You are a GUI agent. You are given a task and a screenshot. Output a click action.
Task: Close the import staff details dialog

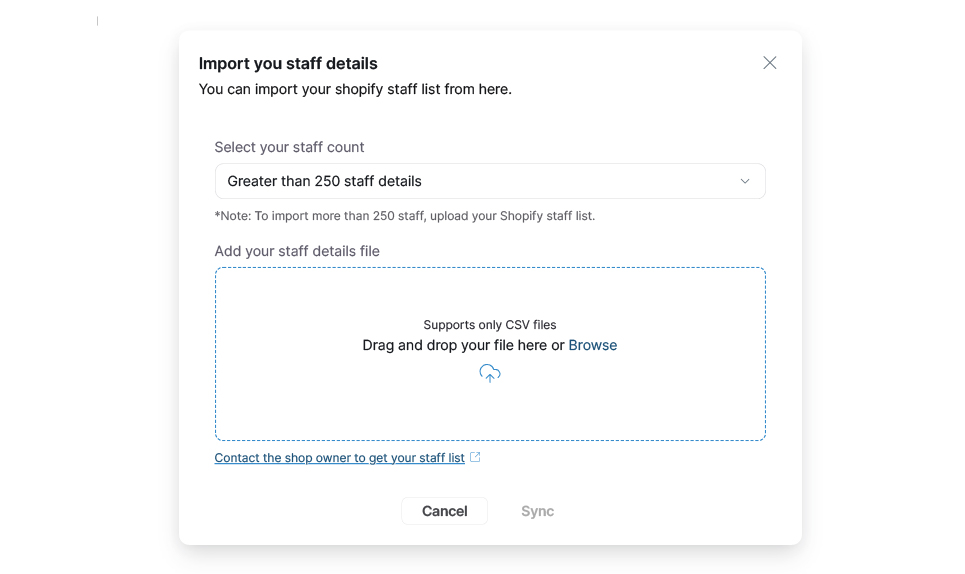pyautogui.click(x=769, y=63)
